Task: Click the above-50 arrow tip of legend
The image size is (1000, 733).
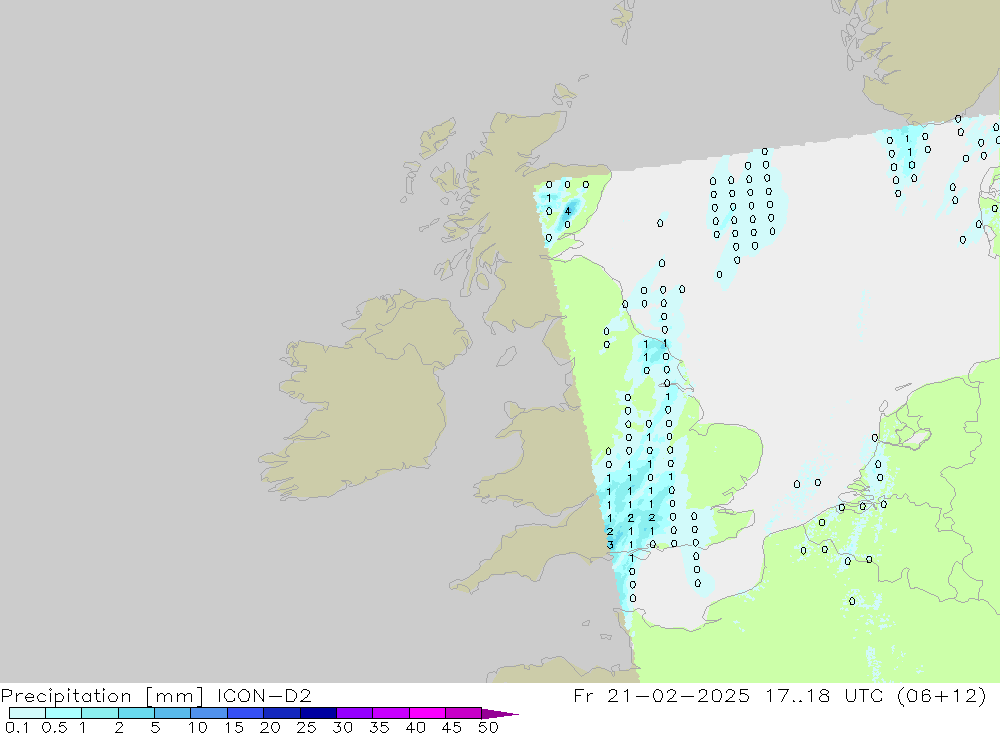Action: pyautogui.click(x=499, y=714)
